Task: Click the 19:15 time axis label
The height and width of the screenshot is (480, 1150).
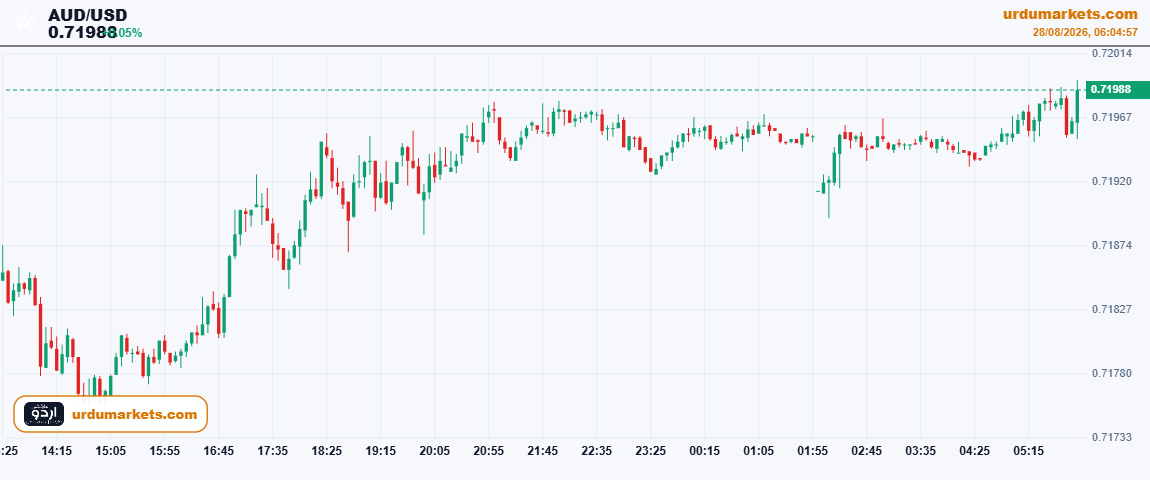Action: click(381, 451)
